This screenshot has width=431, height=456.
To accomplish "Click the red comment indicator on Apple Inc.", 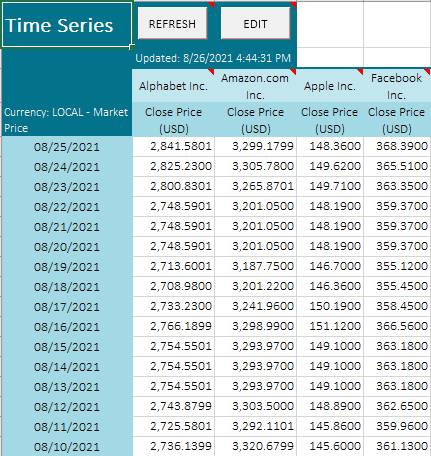I will 360,71.
